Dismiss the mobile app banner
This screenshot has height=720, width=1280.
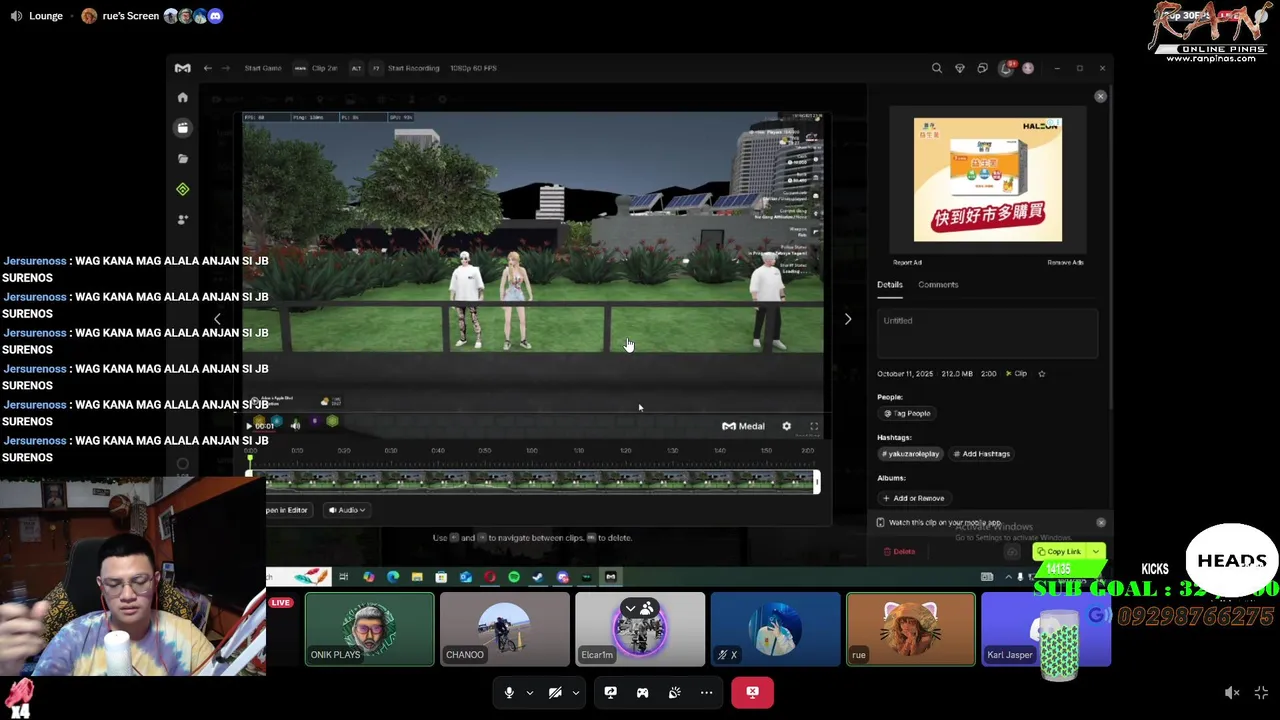pyautogui.click(x=1101, y=522)
